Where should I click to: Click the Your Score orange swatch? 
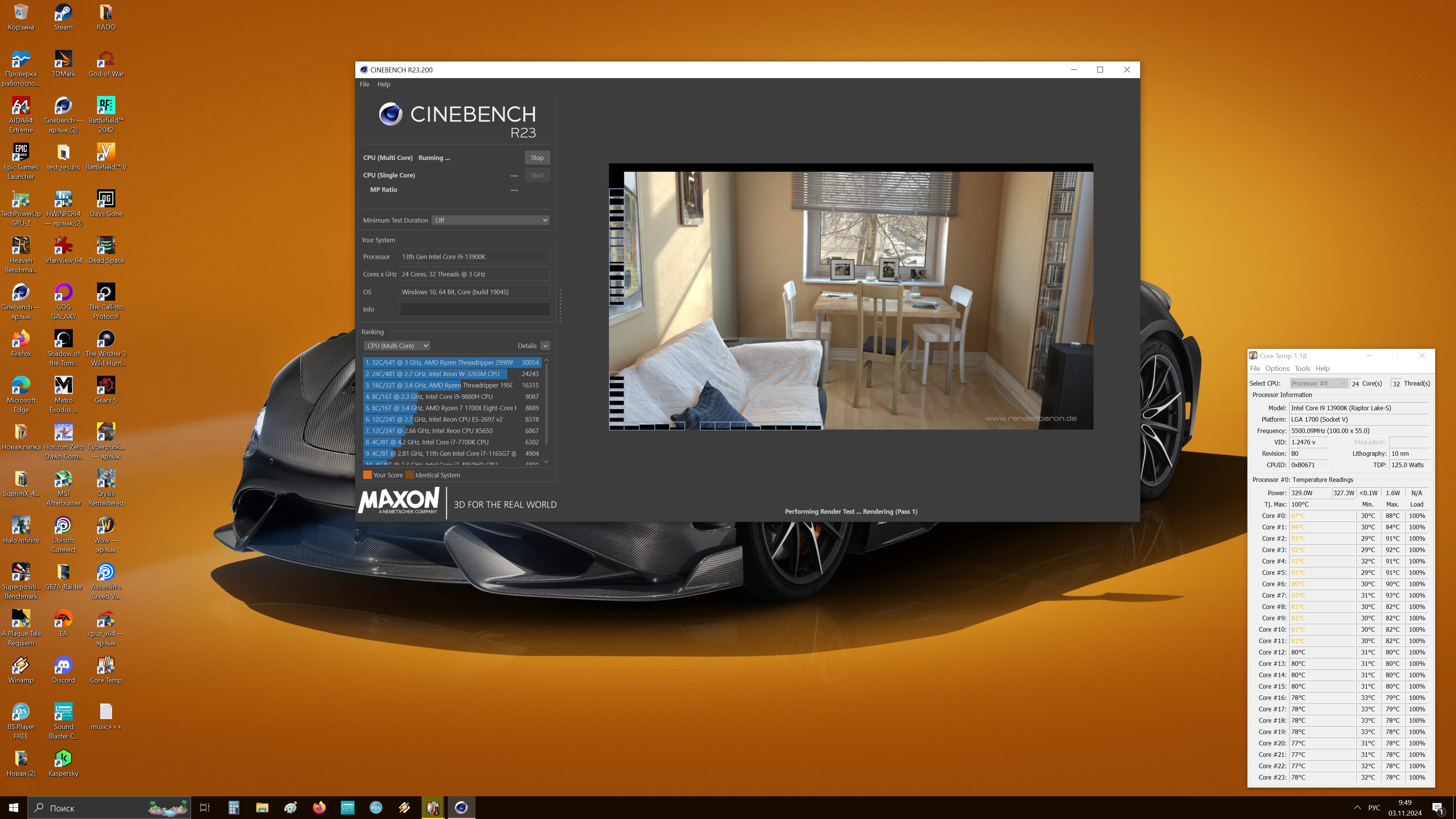pyautogui.click(x=367, y=475)
